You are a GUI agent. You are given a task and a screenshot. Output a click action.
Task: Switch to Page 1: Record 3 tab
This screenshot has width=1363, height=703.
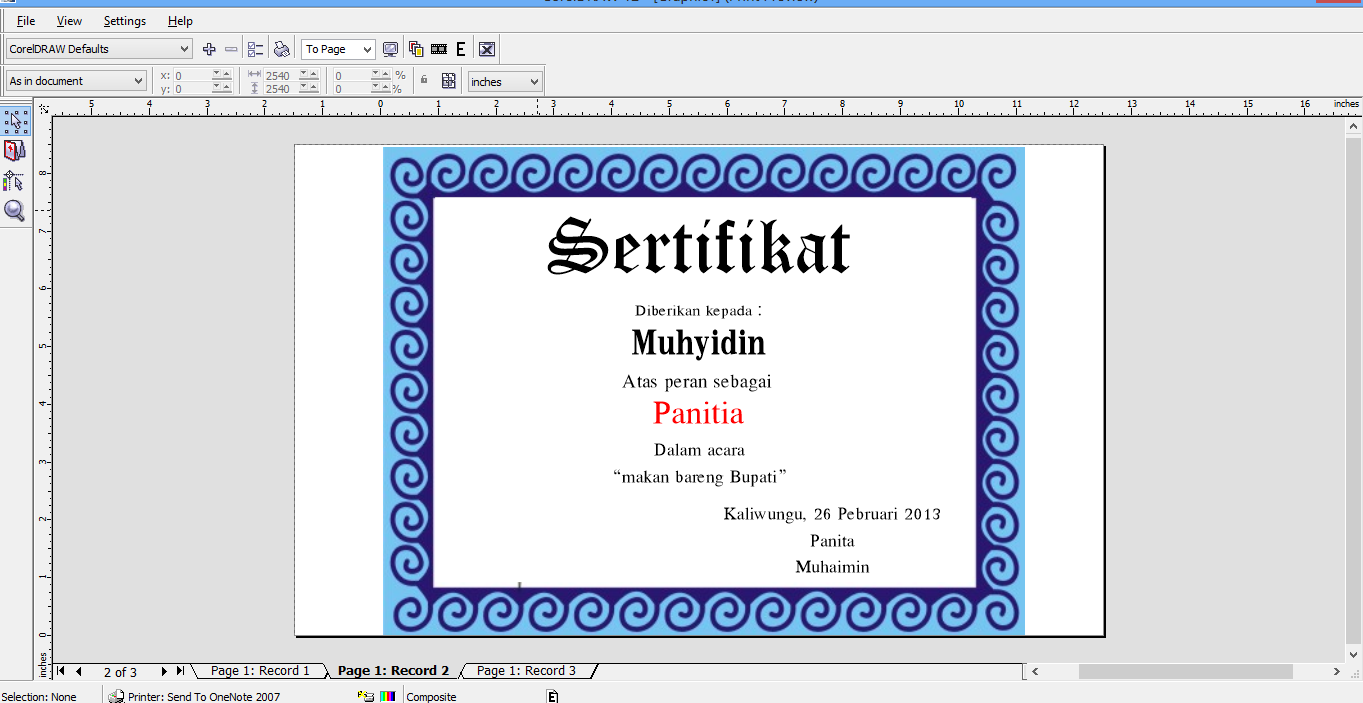(526, 671)
